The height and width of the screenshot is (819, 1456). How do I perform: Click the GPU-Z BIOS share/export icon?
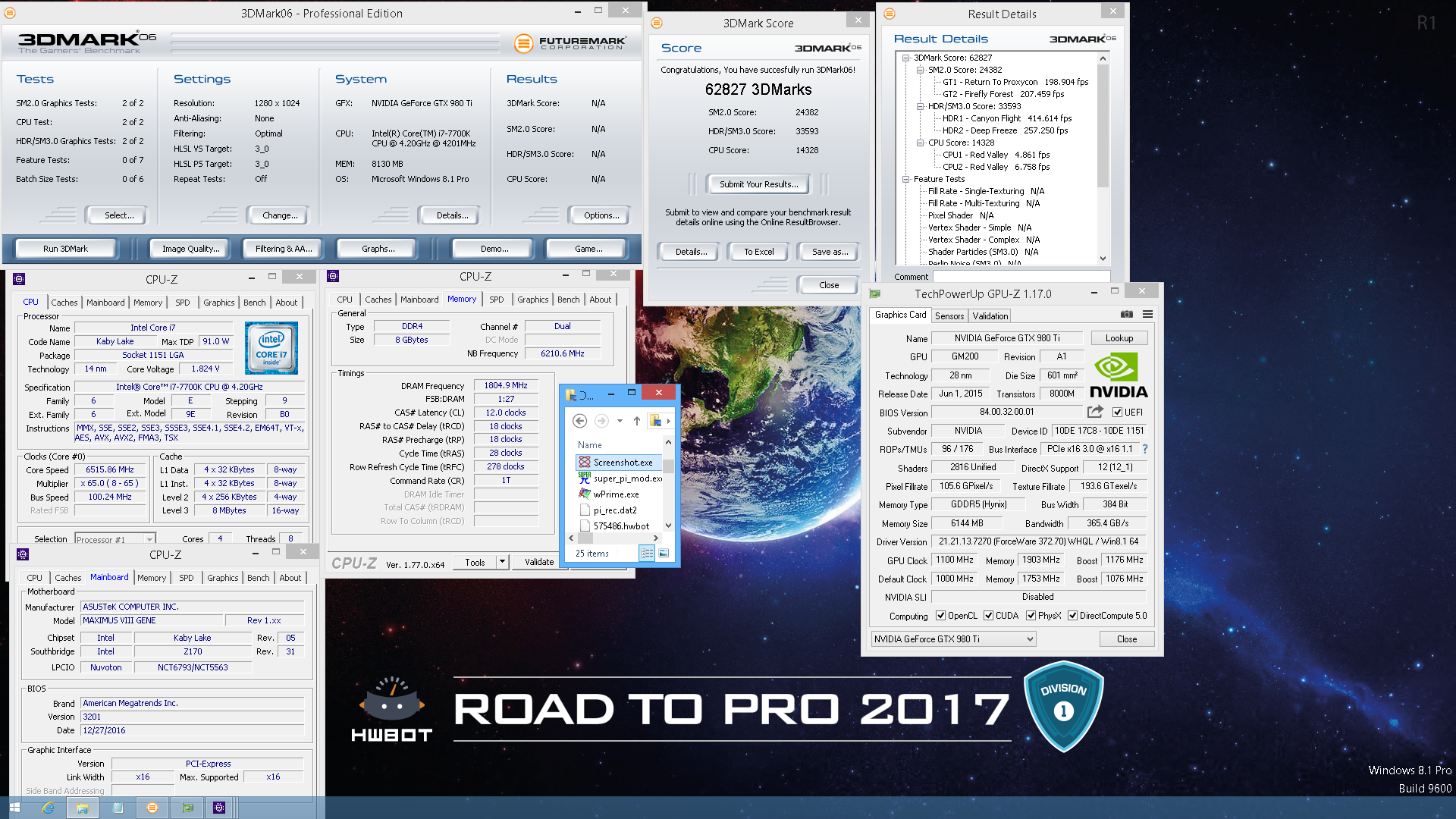pos(1095,412)
